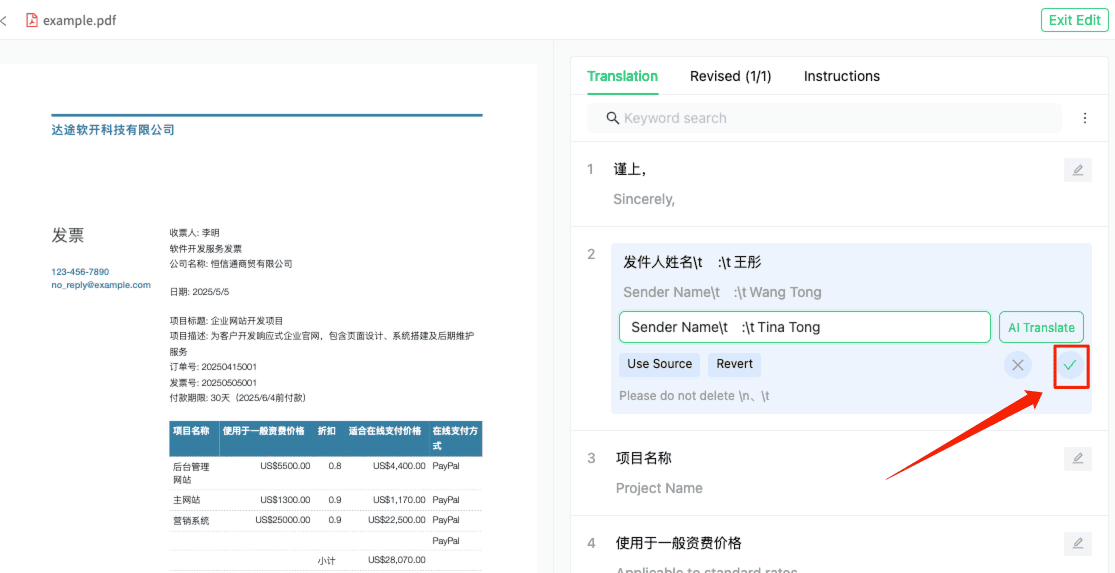Open the three-dot more options menu
Image resolution: width=1115 pixels, height=573 pixels.
1085,118
